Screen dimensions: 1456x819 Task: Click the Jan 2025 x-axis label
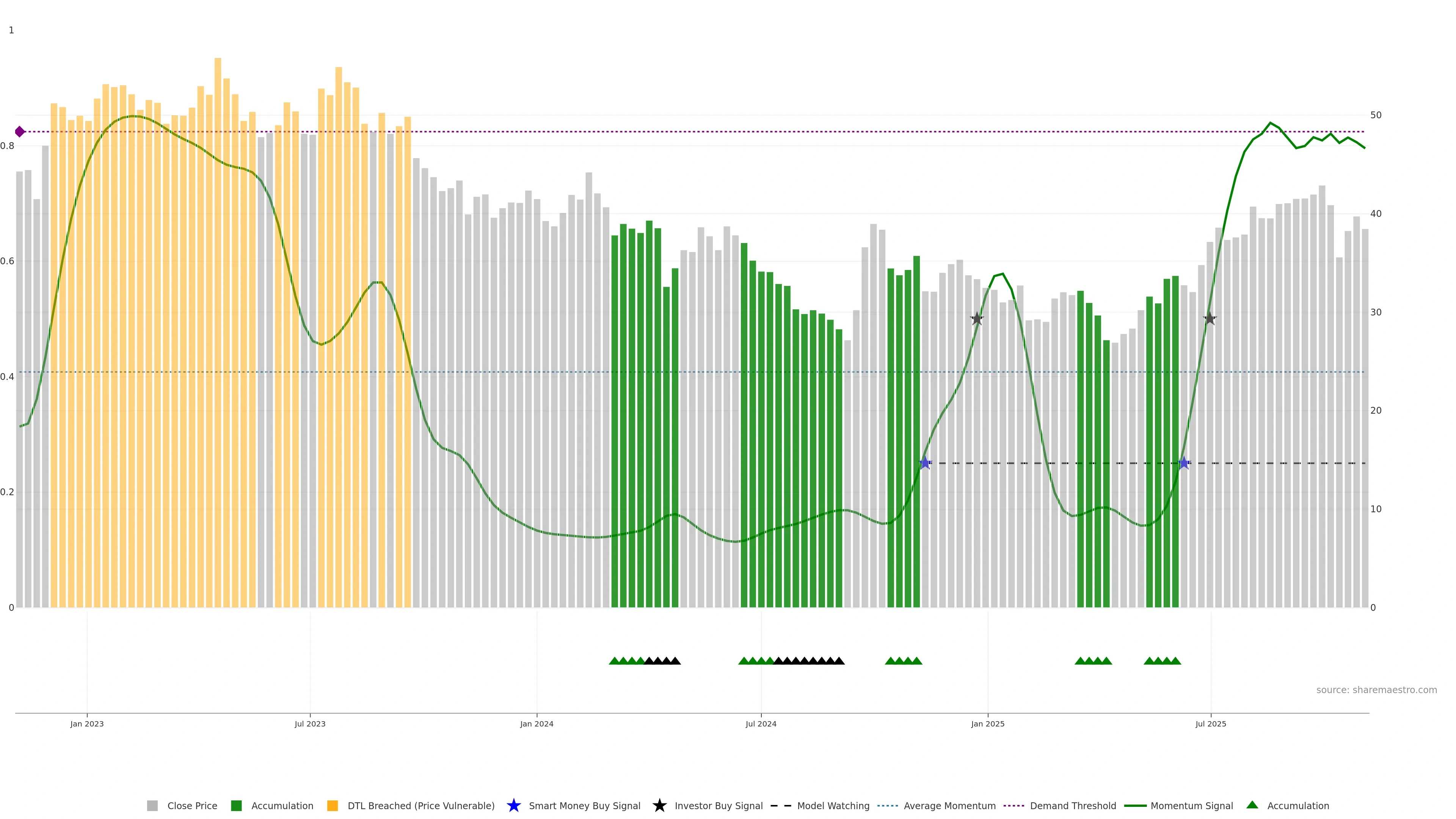[x=987, y=723]
